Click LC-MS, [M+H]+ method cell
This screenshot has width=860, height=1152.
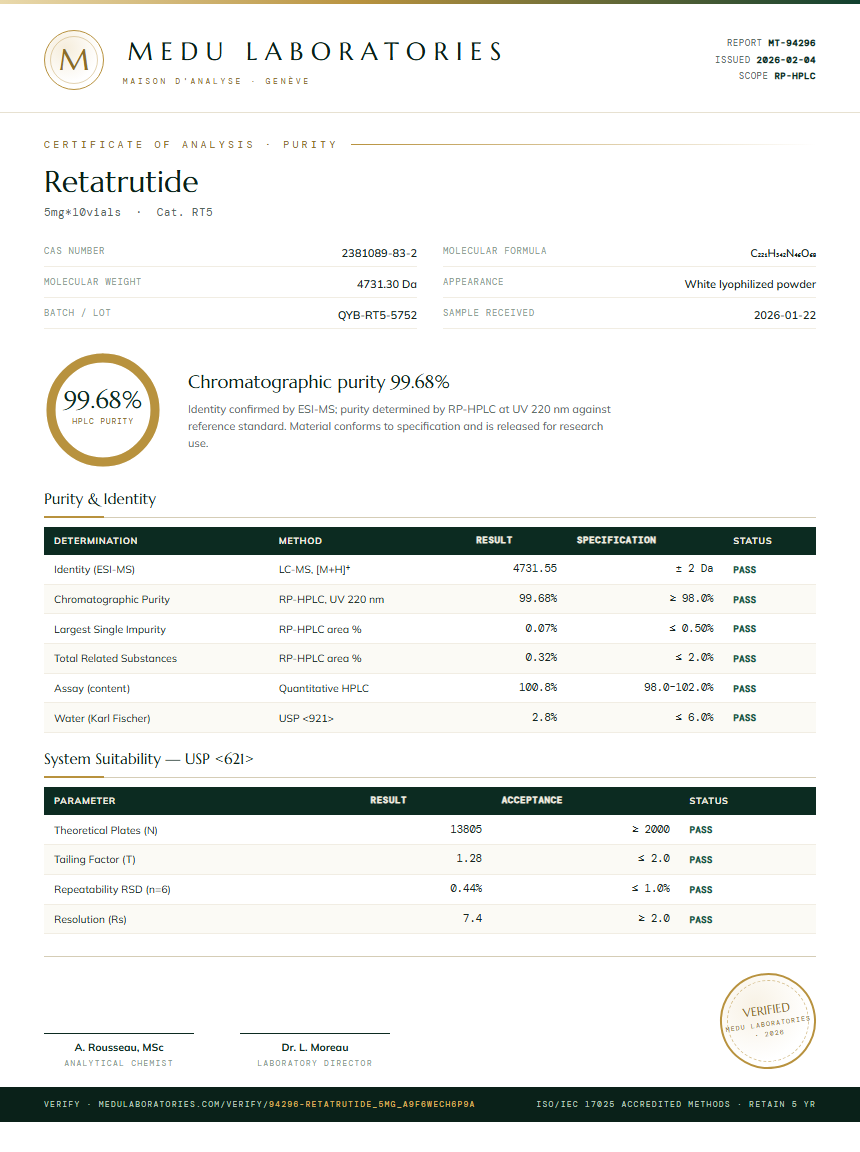314,569
